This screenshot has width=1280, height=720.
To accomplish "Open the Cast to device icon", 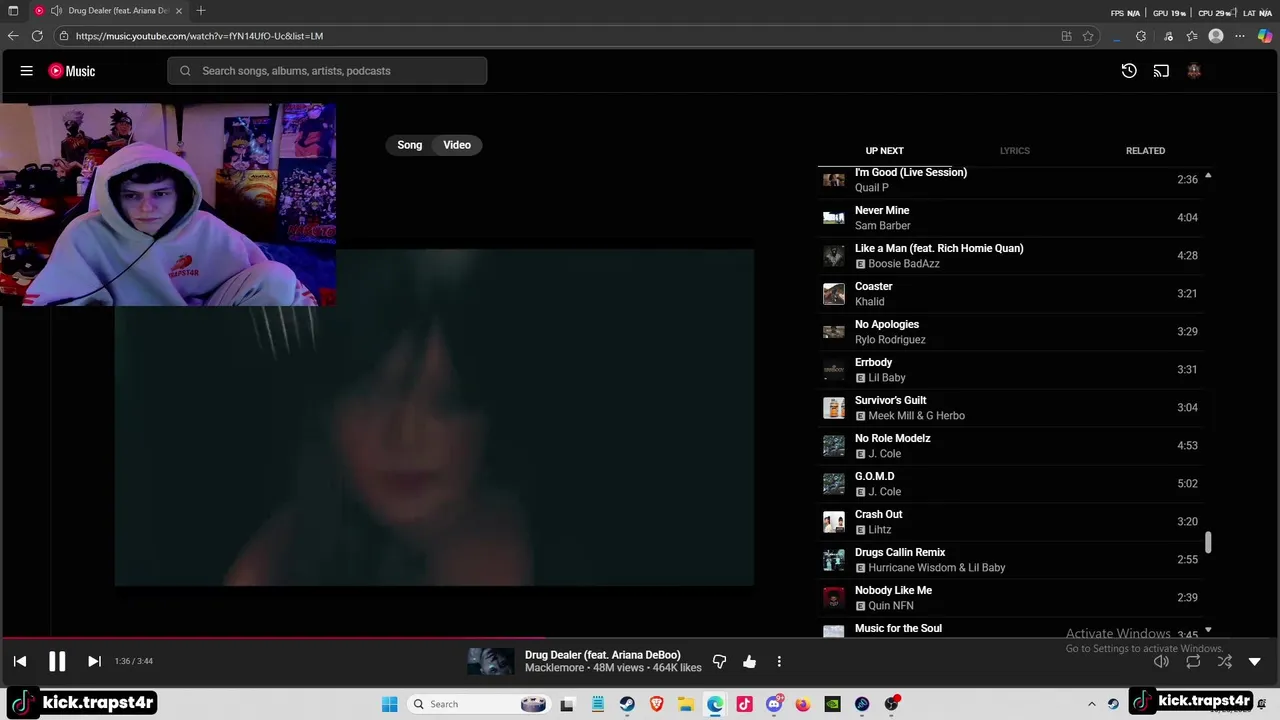I will click(x=1161, y=71).
